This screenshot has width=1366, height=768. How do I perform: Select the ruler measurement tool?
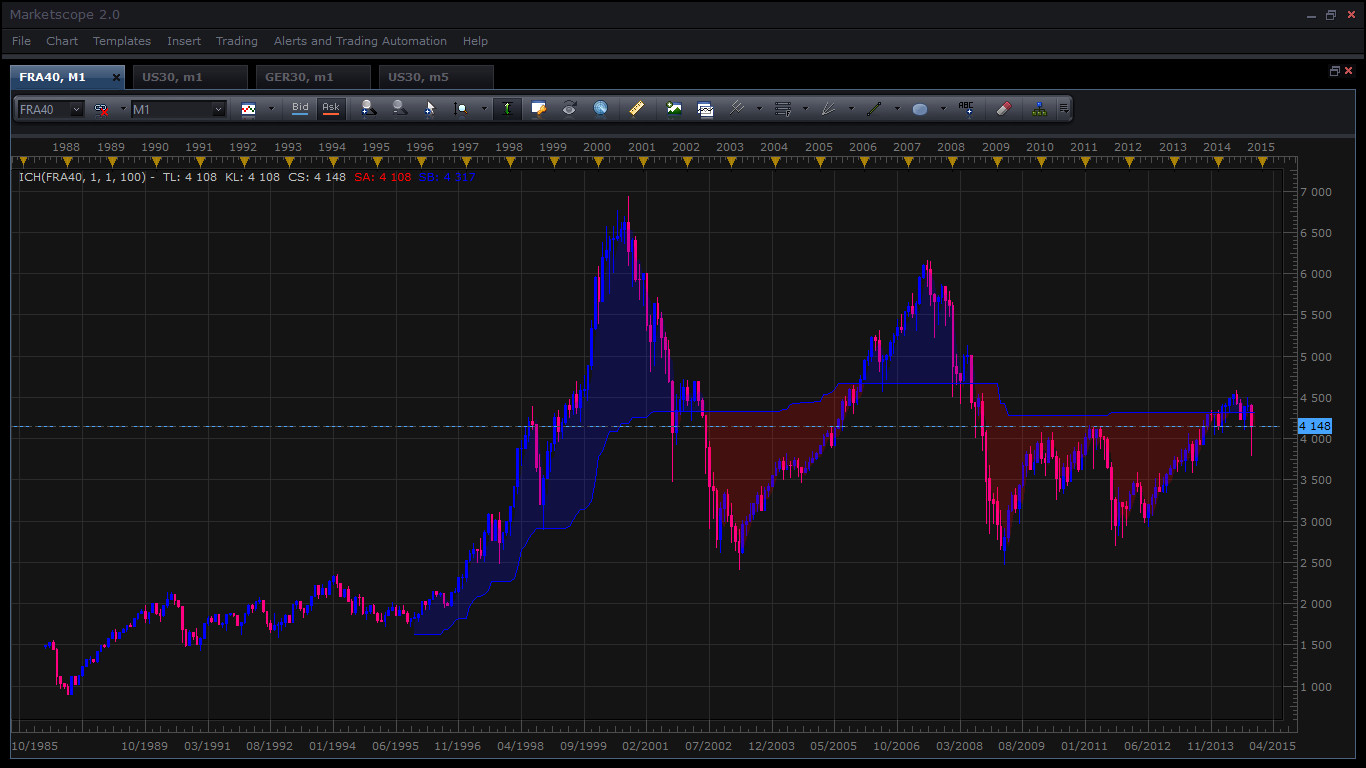point(636,109)
